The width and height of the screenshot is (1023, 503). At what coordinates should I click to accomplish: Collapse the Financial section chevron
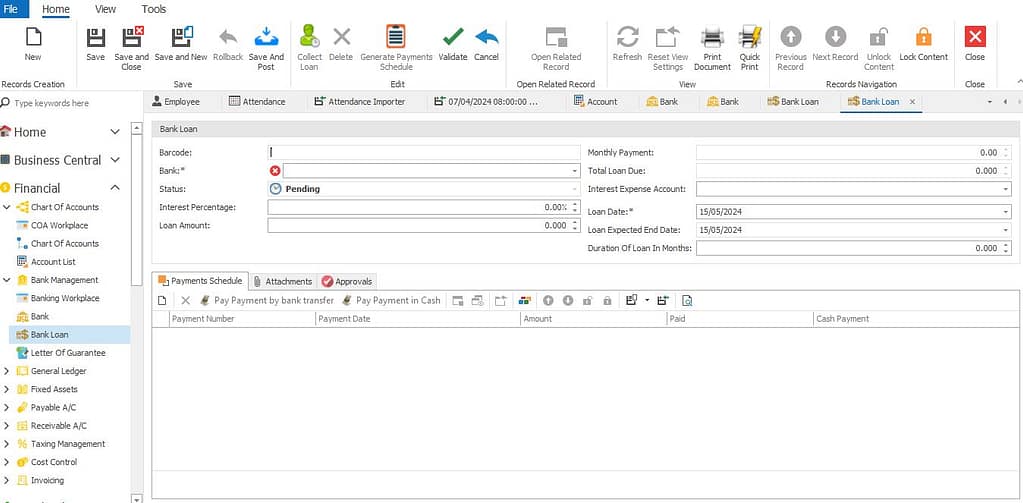tap(115, 188)
